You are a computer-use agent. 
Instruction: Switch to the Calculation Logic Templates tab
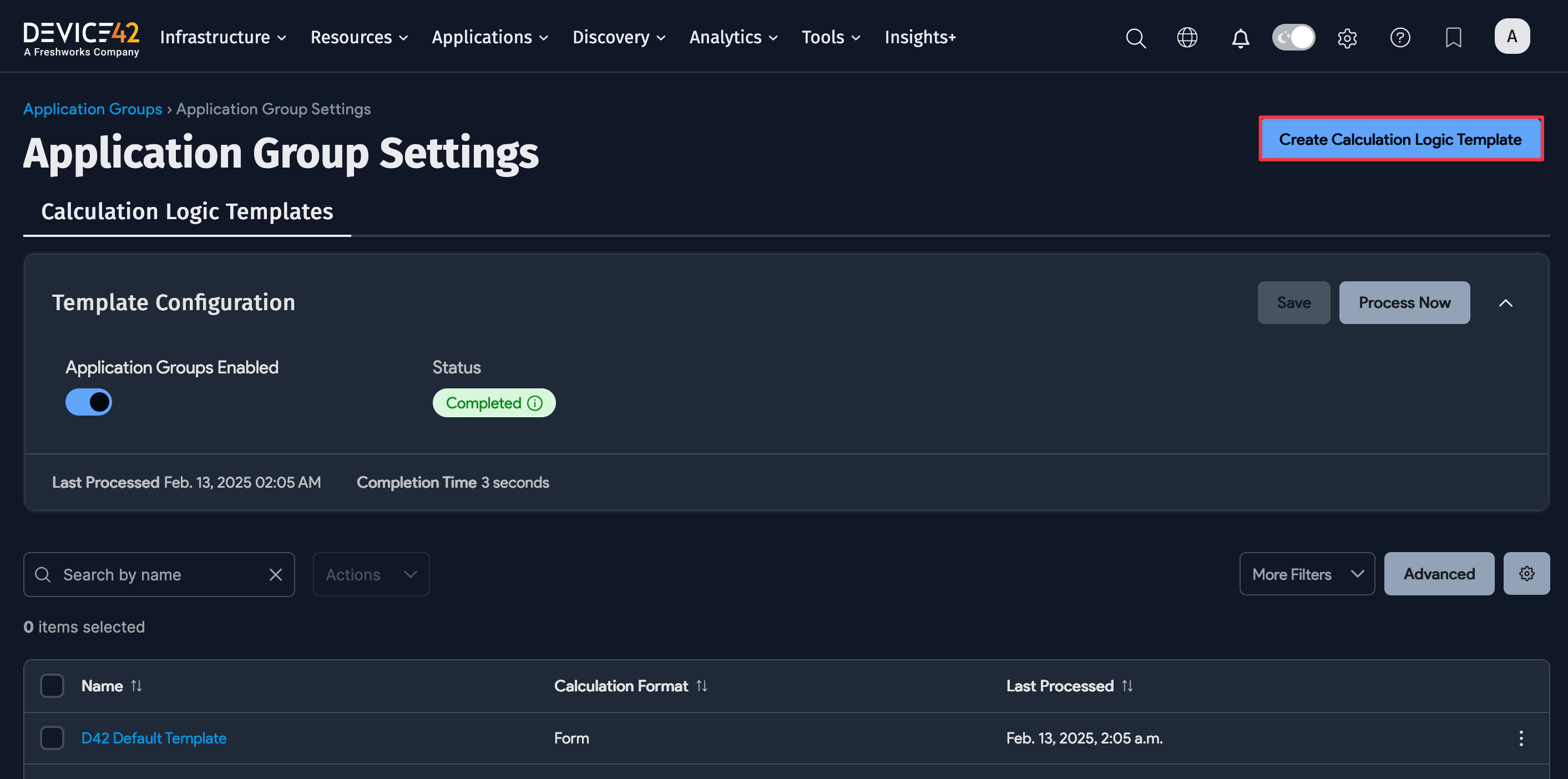(186, 211)
